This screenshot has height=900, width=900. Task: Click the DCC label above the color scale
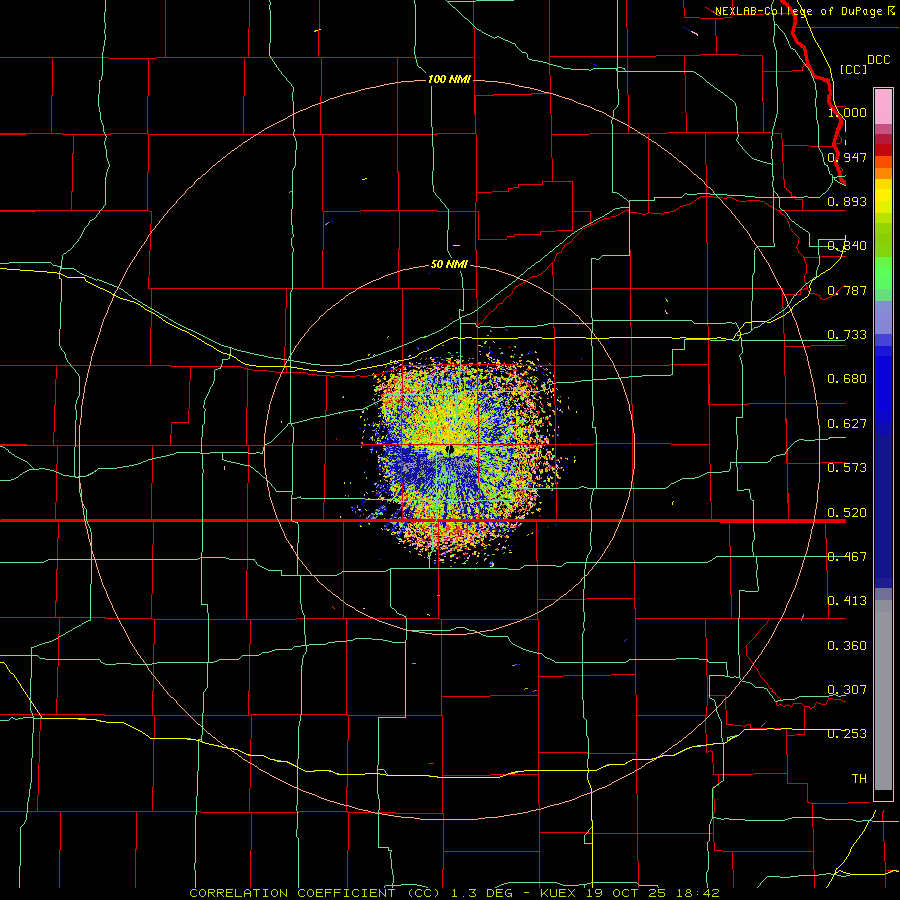point(878,60)
